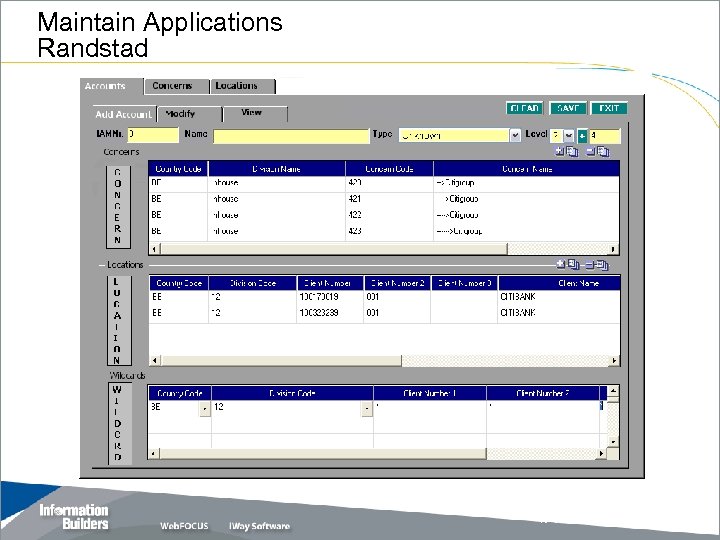
Task: Click remove-row icon above Concerns grid
Action: [x=590, y=152]
